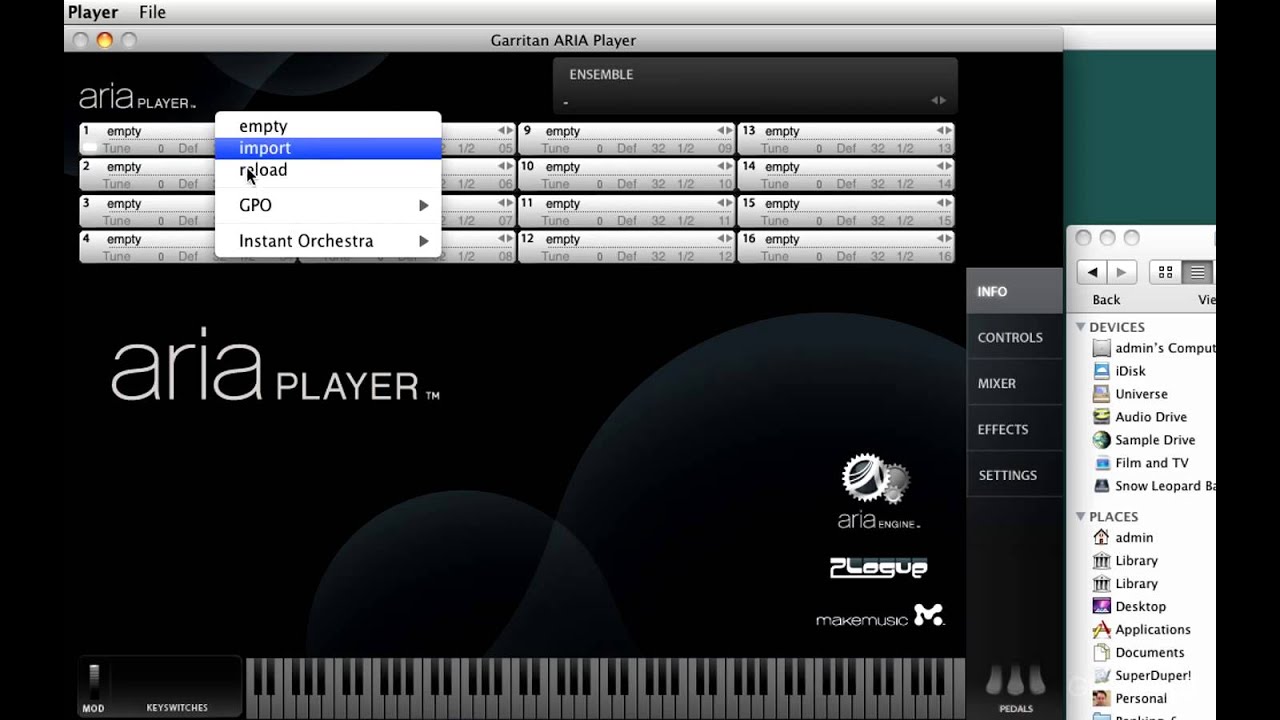The height and width of the screenshot is (720, 1280).
Task: Switch Finder to icon view
Action: 1166,272
